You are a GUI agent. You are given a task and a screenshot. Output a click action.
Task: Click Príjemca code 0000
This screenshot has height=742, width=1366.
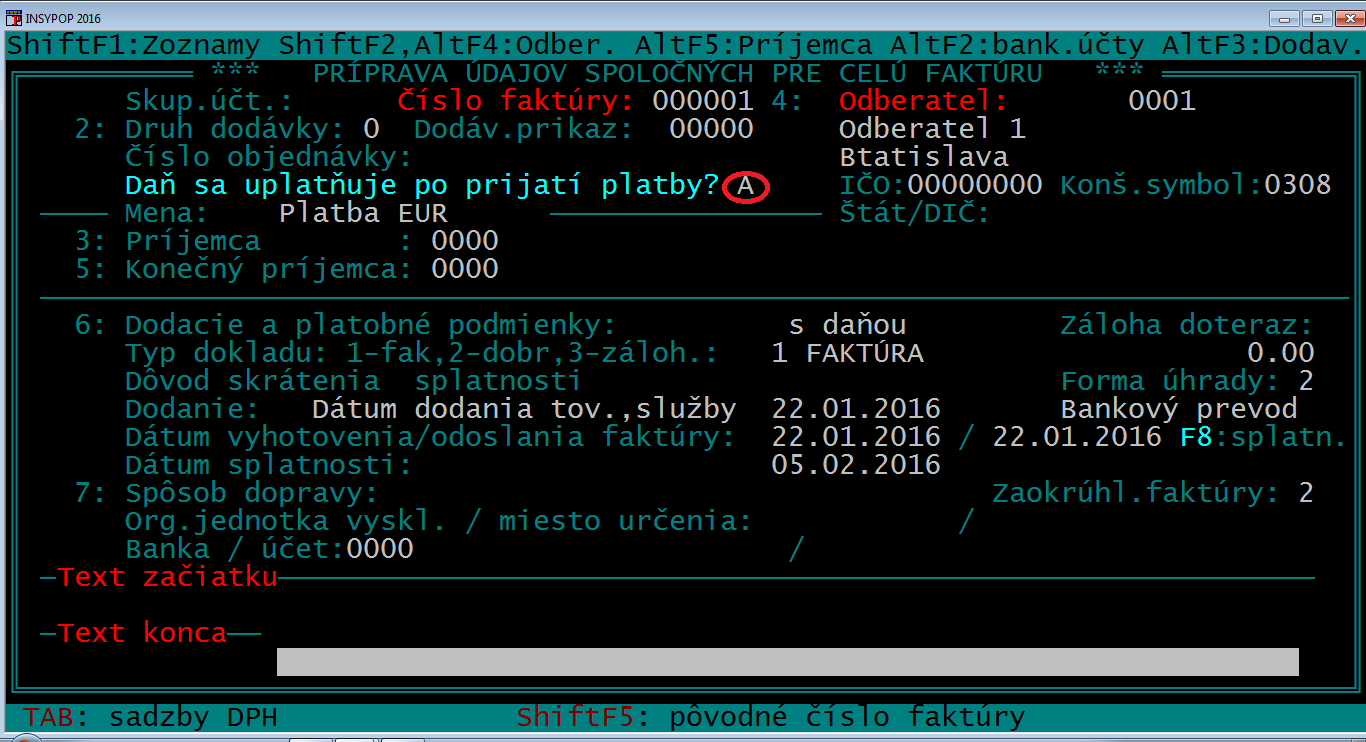[x=465, y=241]
